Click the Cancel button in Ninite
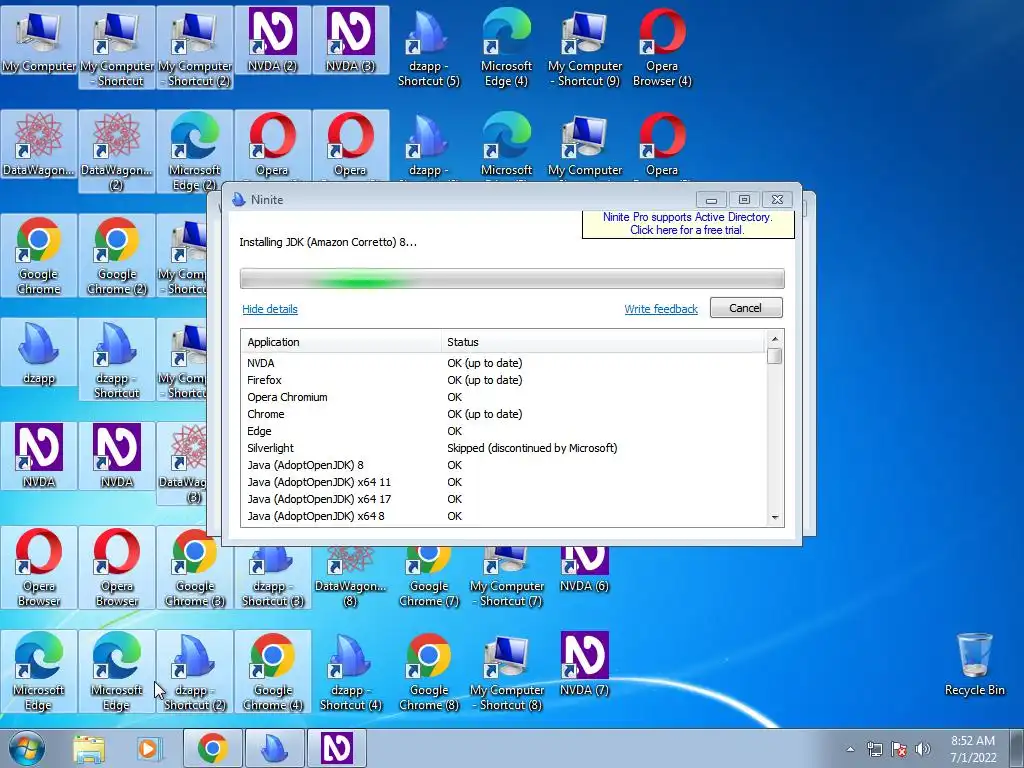Viewport: 1024px width, 768px height. pyautogui.click(x=746, y=308)
